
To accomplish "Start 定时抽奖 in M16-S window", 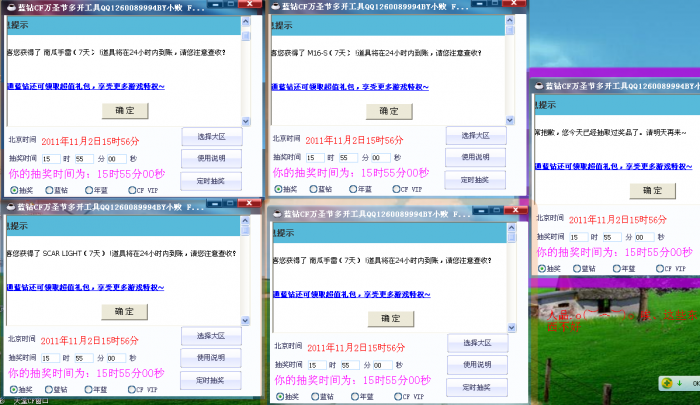I will (x=475, y=180).
